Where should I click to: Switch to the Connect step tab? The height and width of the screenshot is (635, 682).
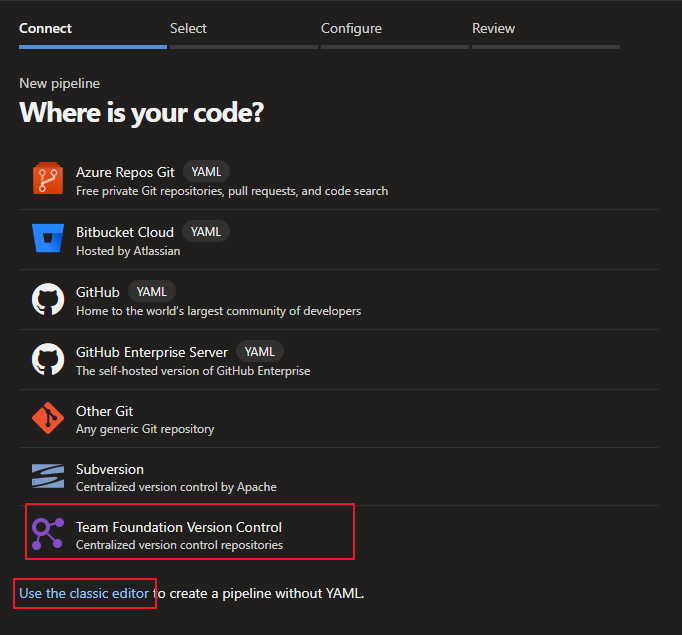click(93, 33)
